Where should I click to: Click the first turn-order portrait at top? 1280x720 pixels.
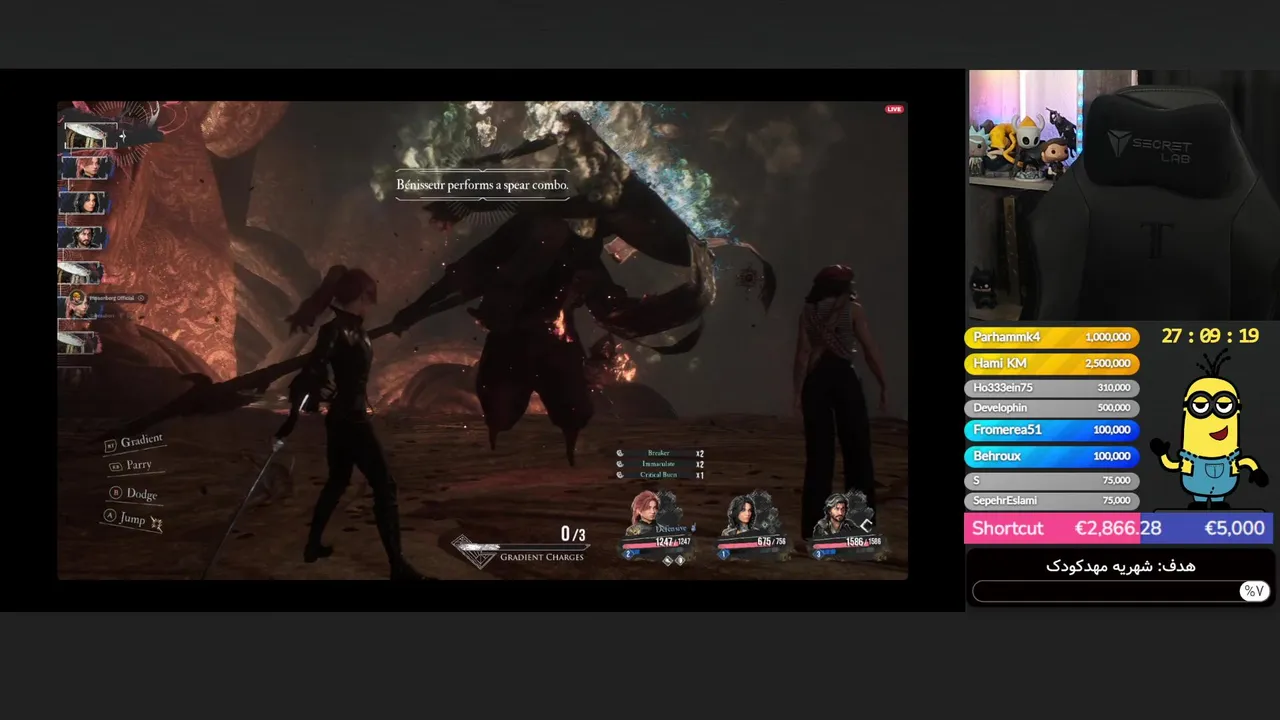(89, 134)
